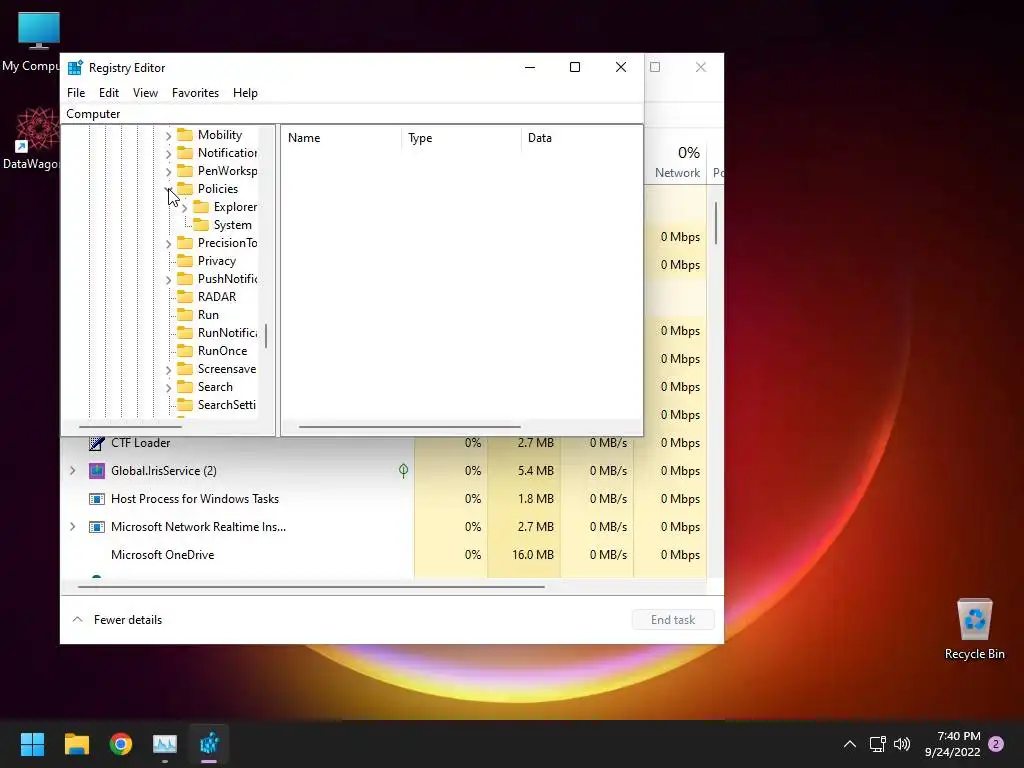Image resolution: width=1024 pixels, height=768 pixels.
Task: Click the Computer address bar
Action: pos(352,114)
